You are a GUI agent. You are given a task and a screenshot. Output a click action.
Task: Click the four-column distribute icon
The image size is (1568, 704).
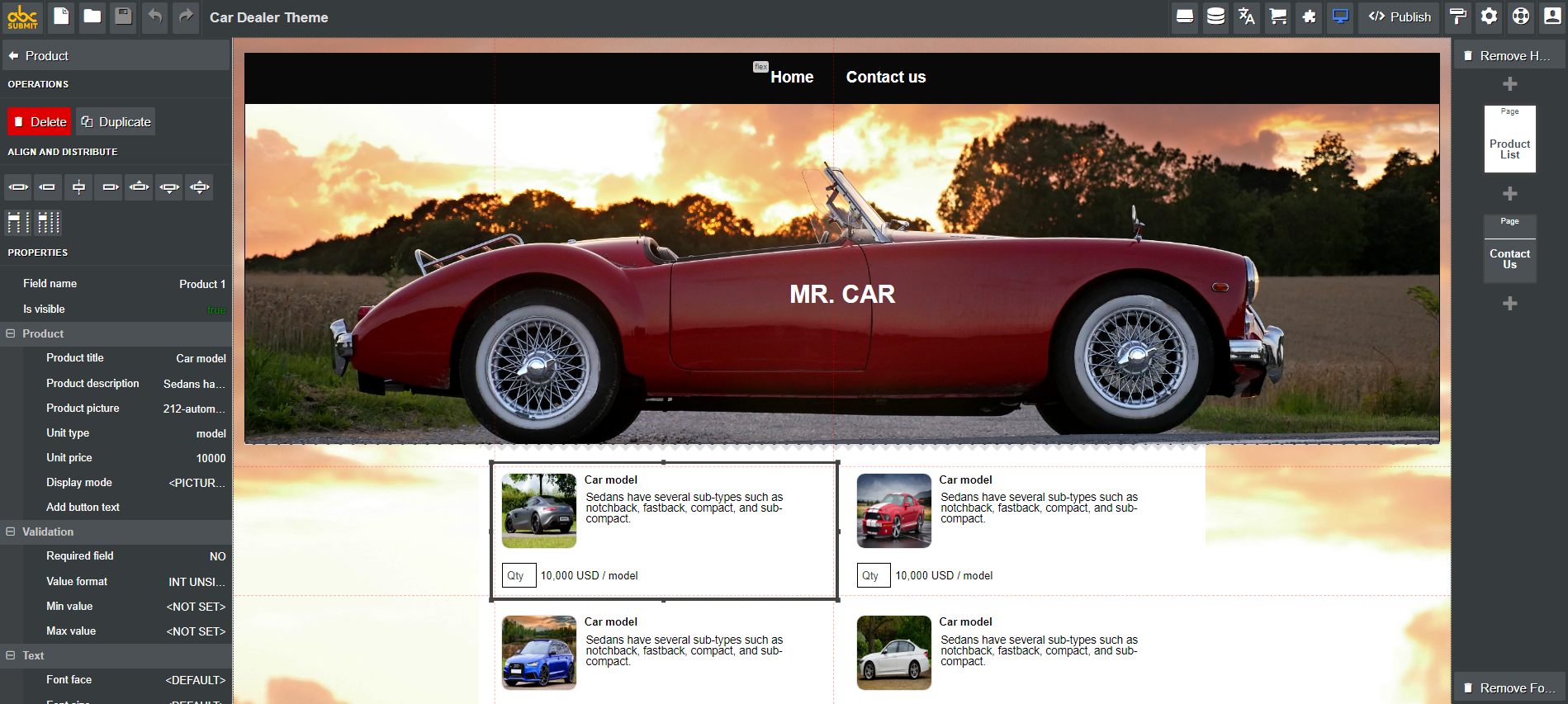(x=48, y=222)
